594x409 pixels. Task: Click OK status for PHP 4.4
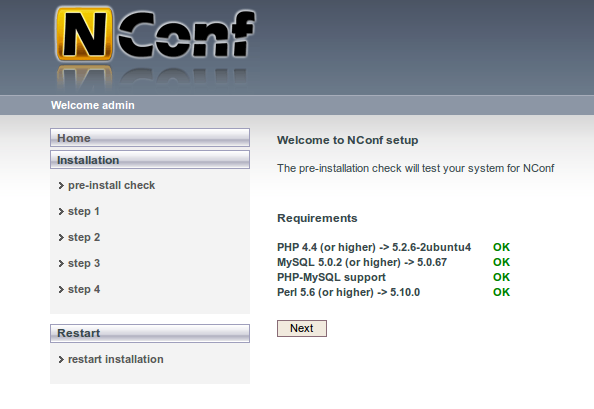click(501, 247)
